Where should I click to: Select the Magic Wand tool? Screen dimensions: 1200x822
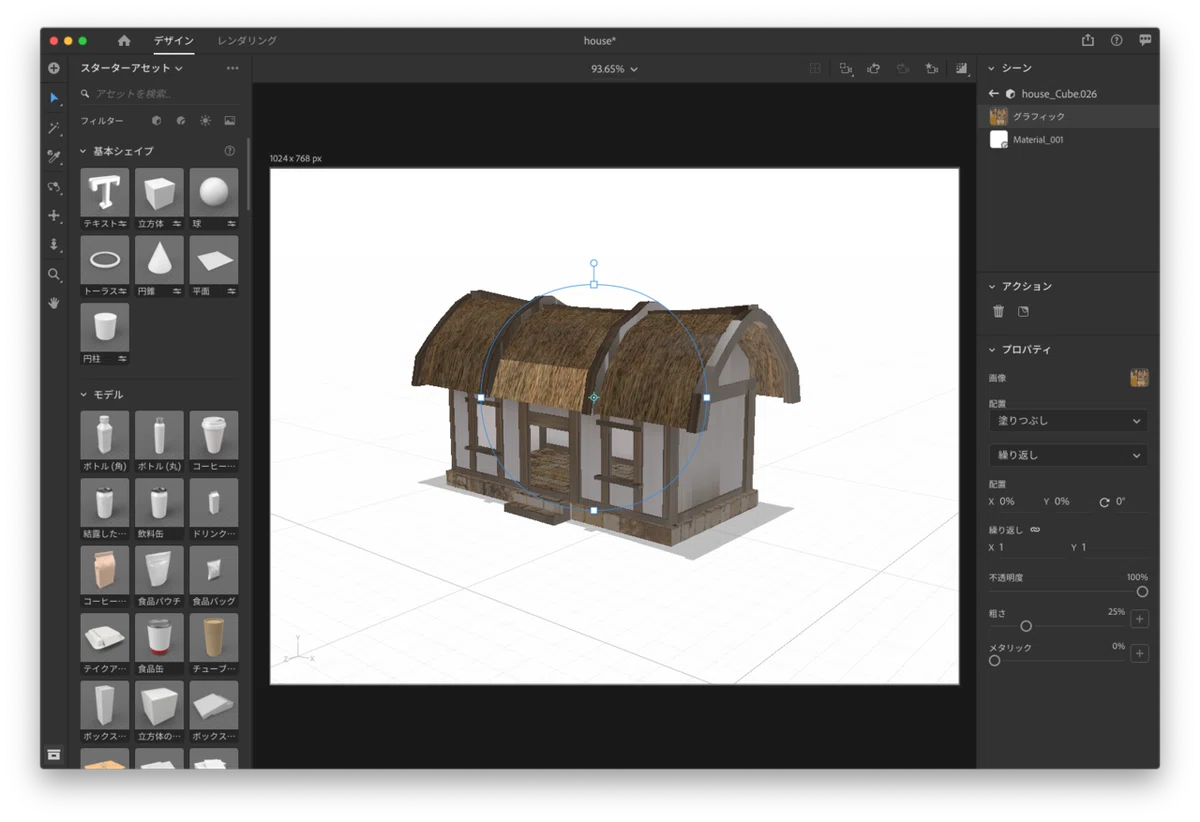click(x=54, y=128)
